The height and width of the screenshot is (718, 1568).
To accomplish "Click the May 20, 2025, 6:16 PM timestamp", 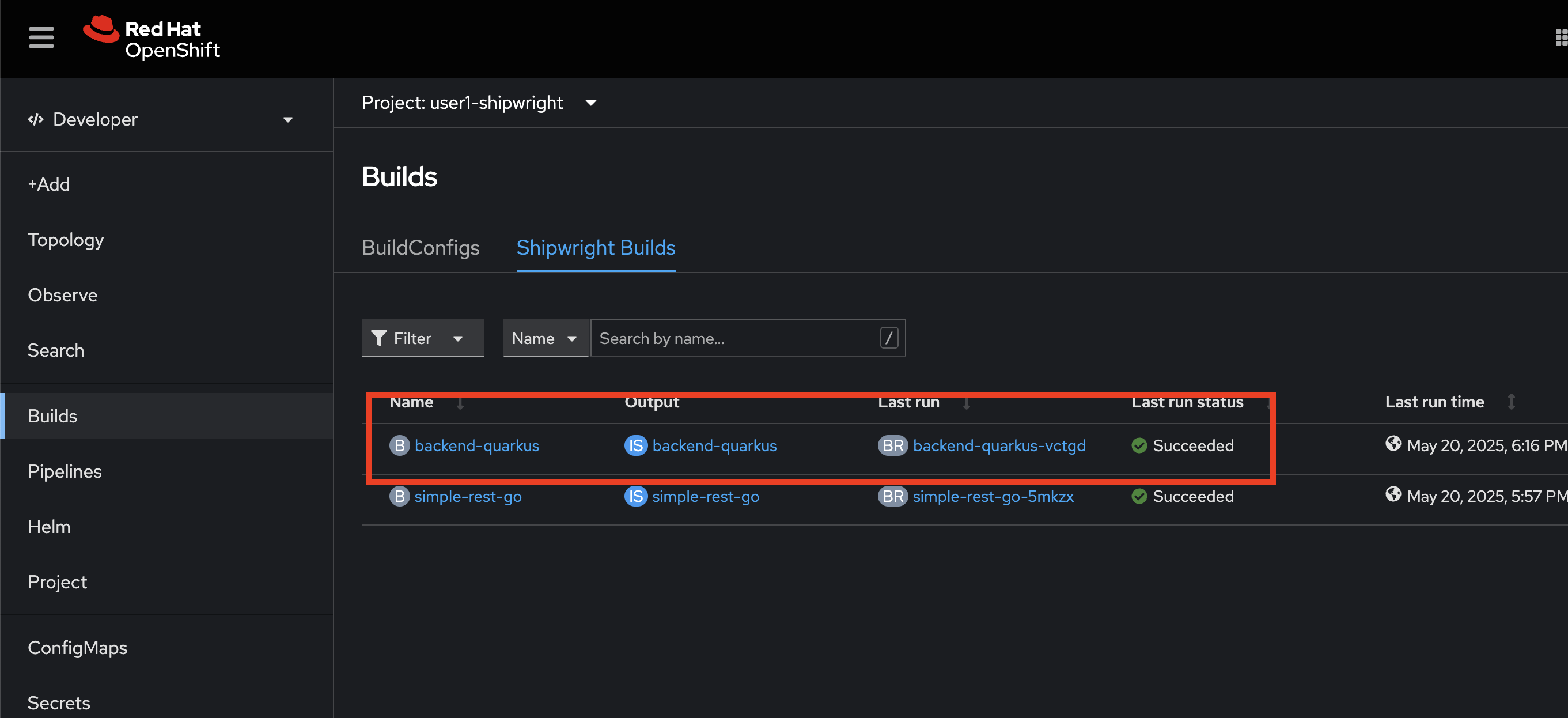I will click(1486, 446).
